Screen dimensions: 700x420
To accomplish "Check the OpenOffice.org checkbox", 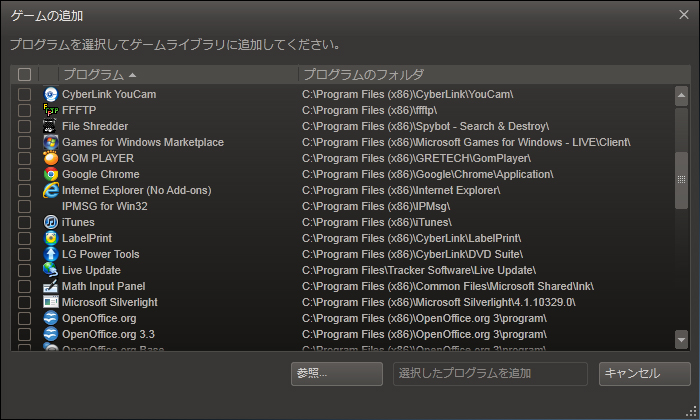I will pyautogui.click(x=25, y=318).
